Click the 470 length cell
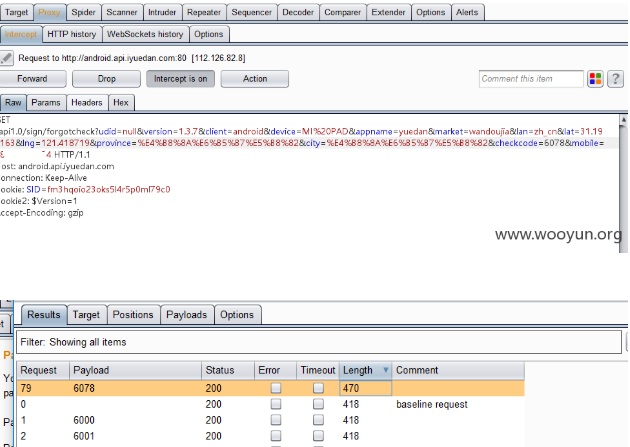The height and width of the screenshot is (447, 630). pyautogui.click(x=365, y=388)
